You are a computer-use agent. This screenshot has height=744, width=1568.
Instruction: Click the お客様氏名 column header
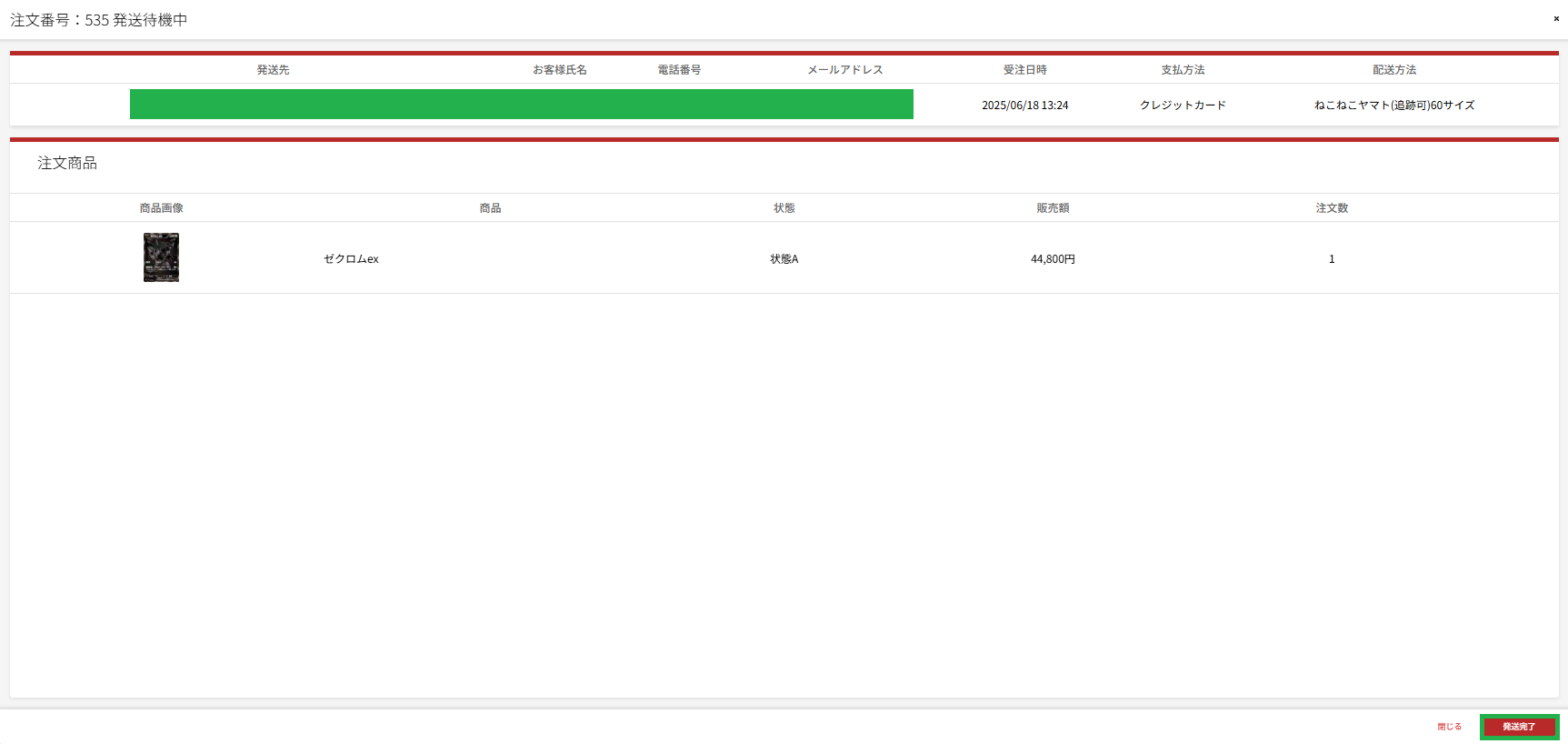[x=559, y=70]
